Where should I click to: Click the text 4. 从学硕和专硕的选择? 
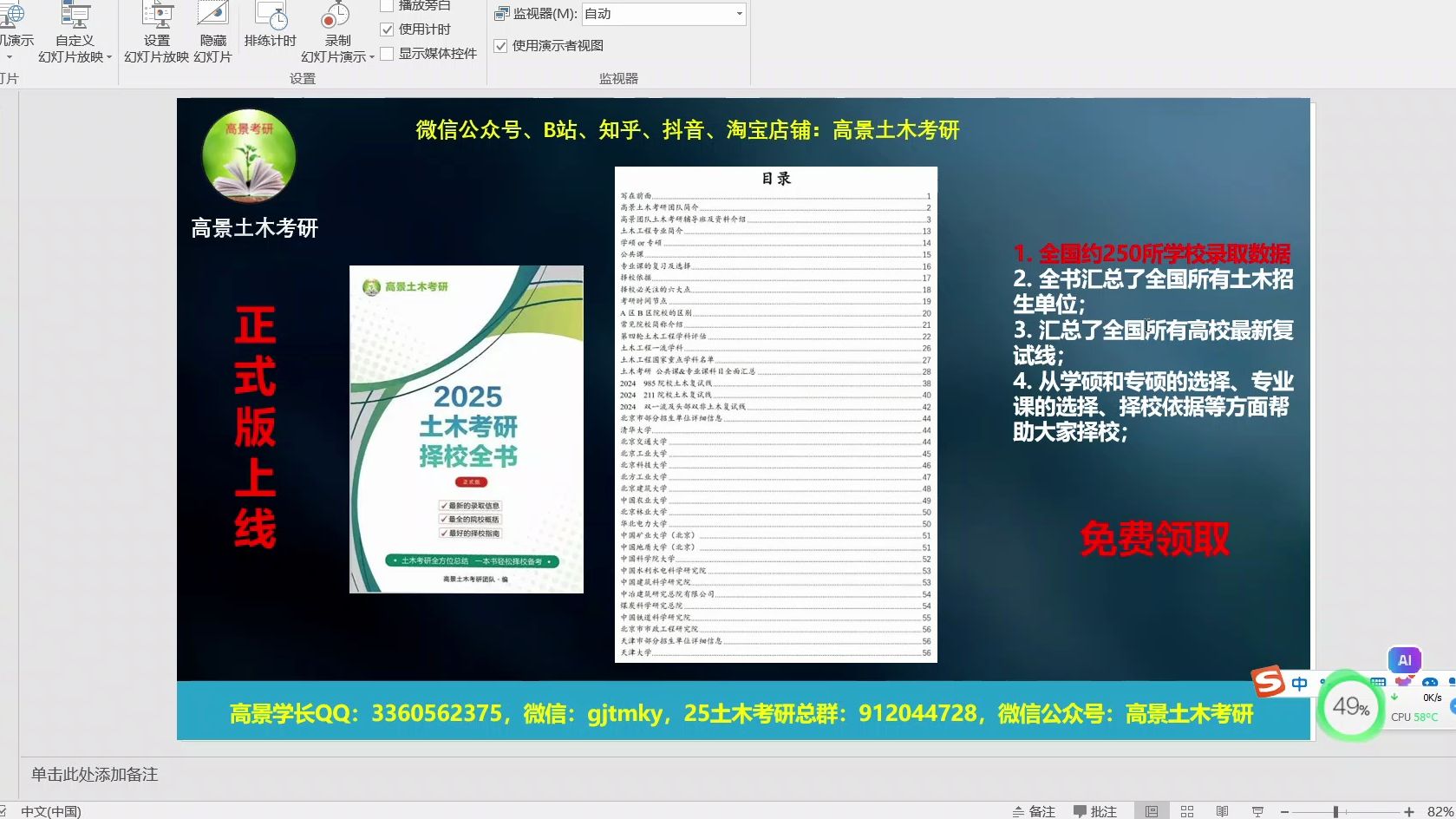[1153, 406]
